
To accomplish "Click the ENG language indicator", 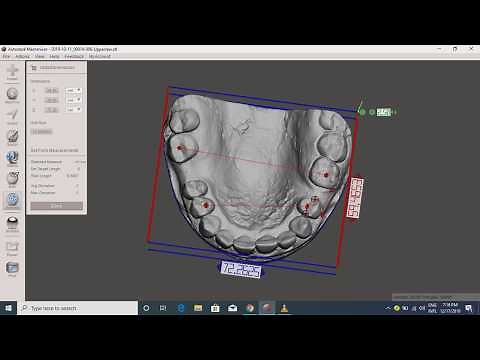I will pyautogui.click(x=432, y=308).
